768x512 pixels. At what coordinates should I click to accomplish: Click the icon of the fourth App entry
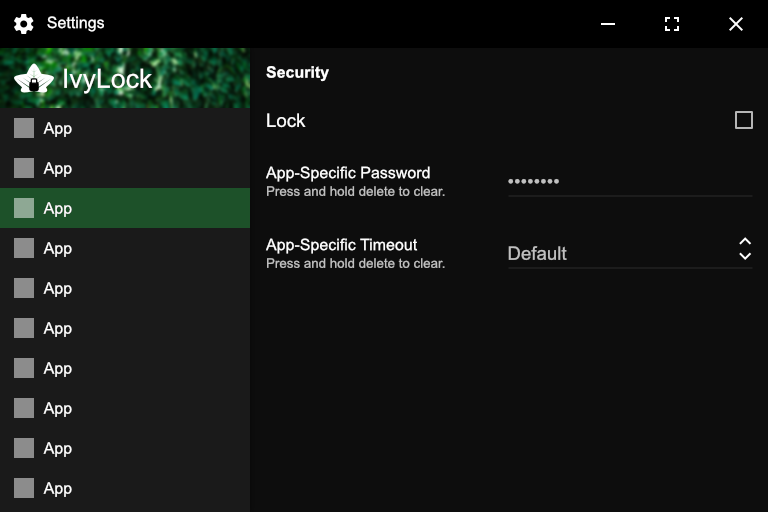(x=24, y=248)
